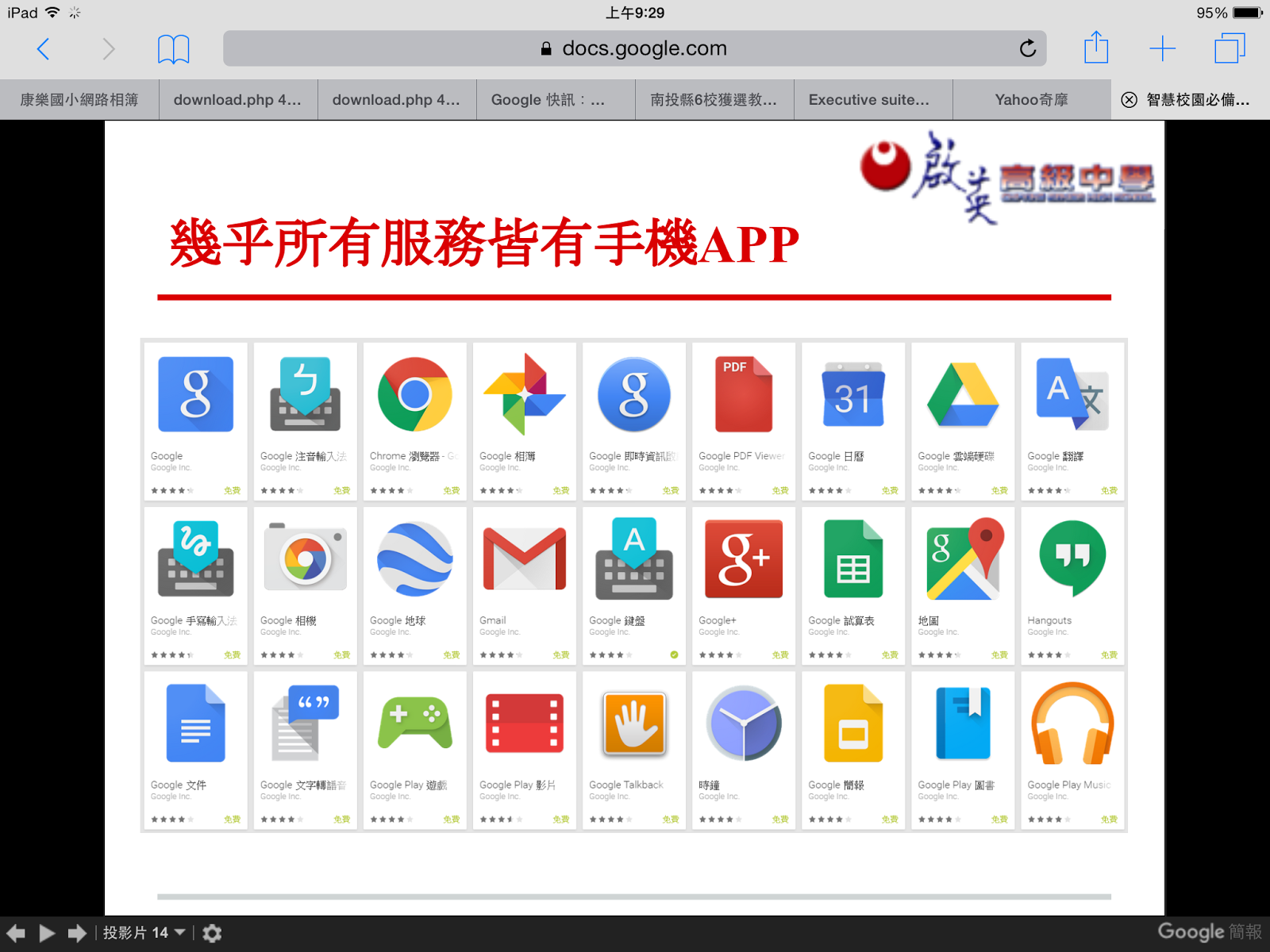The height and width of the screenshot is (952, 1270).
Task: Go back in Safari
Action: (x=43, y=49)
